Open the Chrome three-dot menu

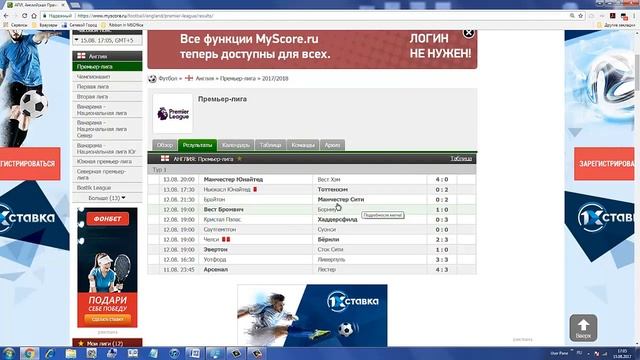[x=634, y=16]
